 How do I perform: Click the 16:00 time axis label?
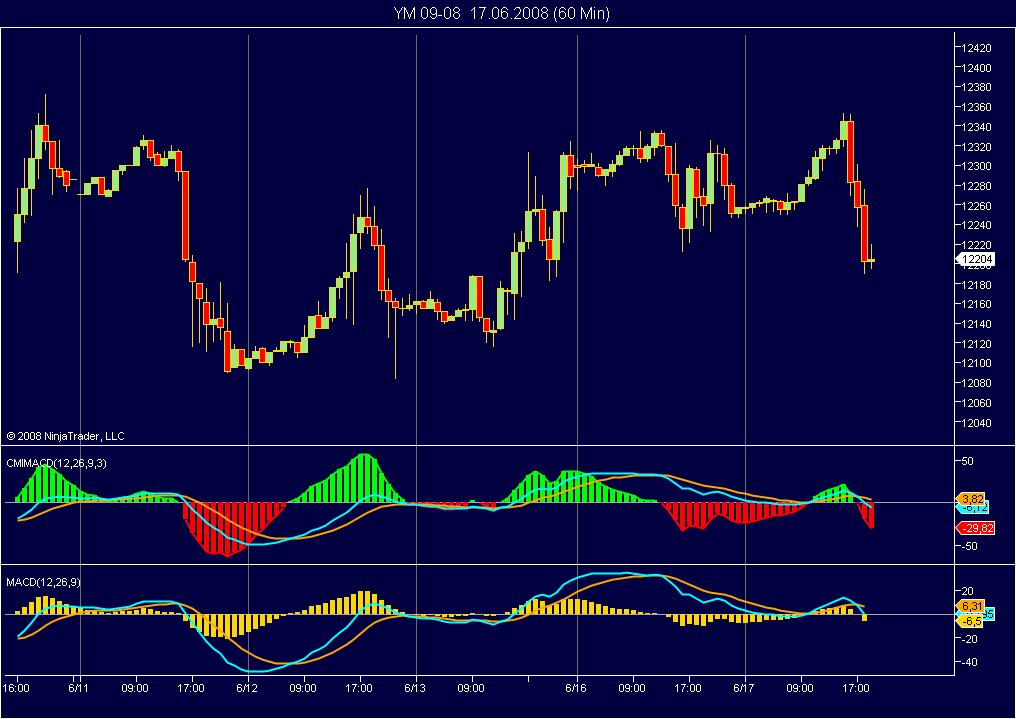[16, 688]
